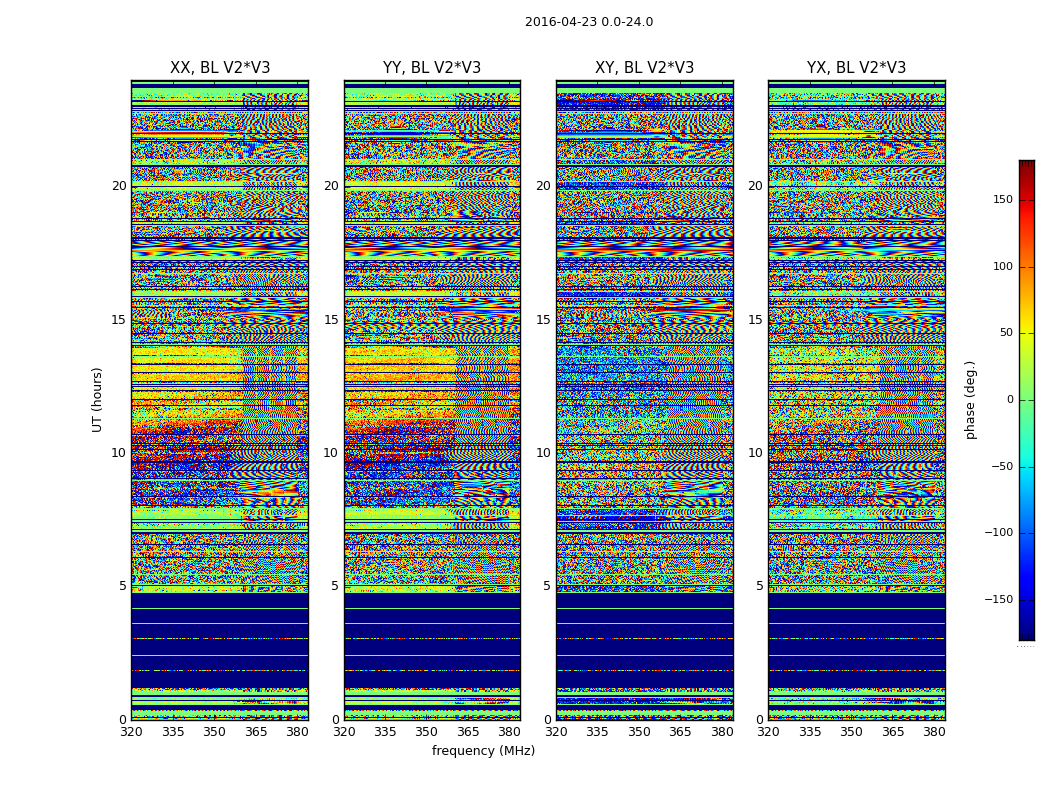This screenshot has height=800, width=1050.
Task: Click the "XY, BL V2*V3" panel title
Action: coord(645,68)
